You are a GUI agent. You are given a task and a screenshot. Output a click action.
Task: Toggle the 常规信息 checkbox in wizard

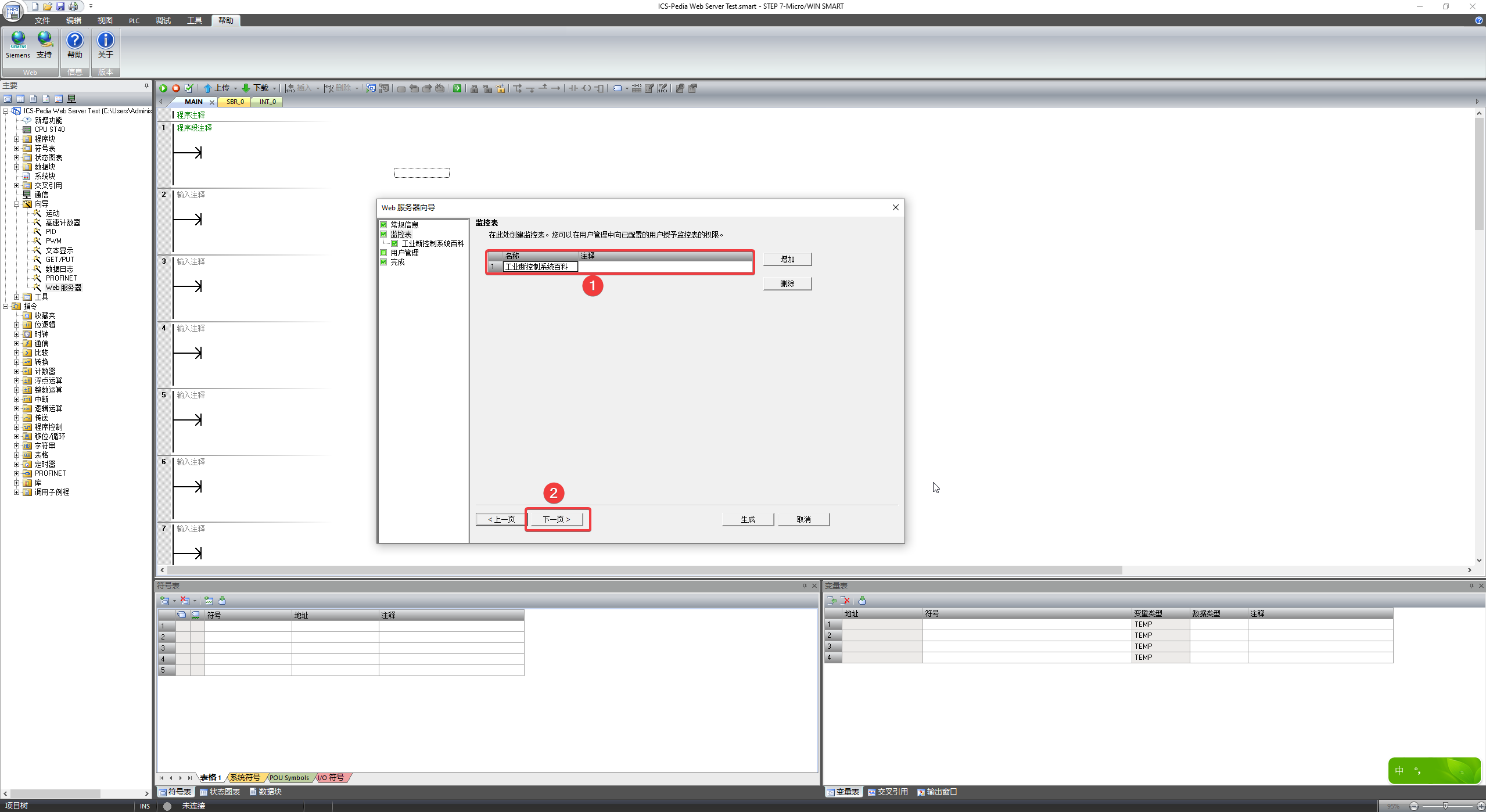tap(383, 225)
